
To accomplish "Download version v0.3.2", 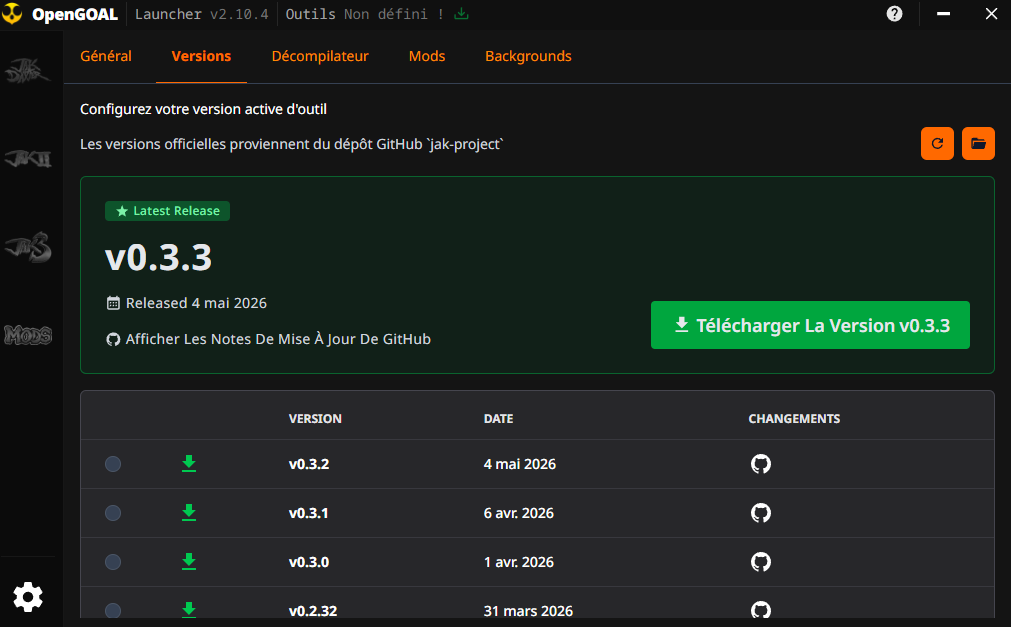I will click(x=189, y=463).
